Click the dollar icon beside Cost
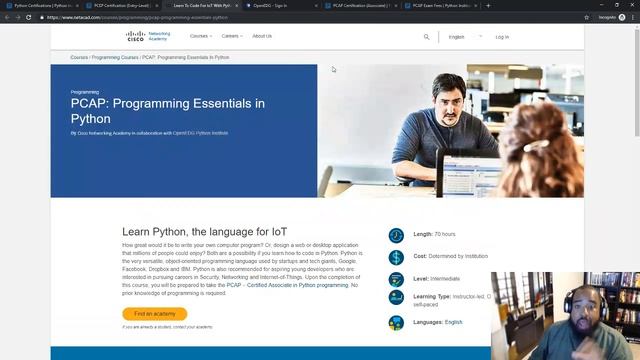This screenshot has width=640, height=360. (396, 258)
